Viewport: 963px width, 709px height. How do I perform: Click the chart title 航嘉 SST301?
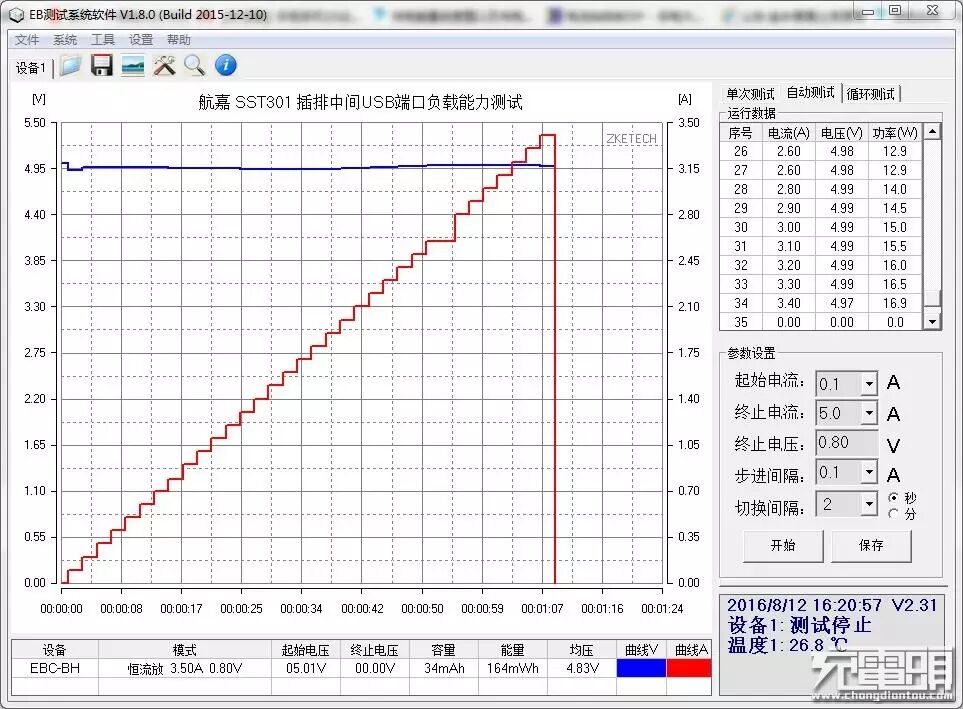pos(360,102)
